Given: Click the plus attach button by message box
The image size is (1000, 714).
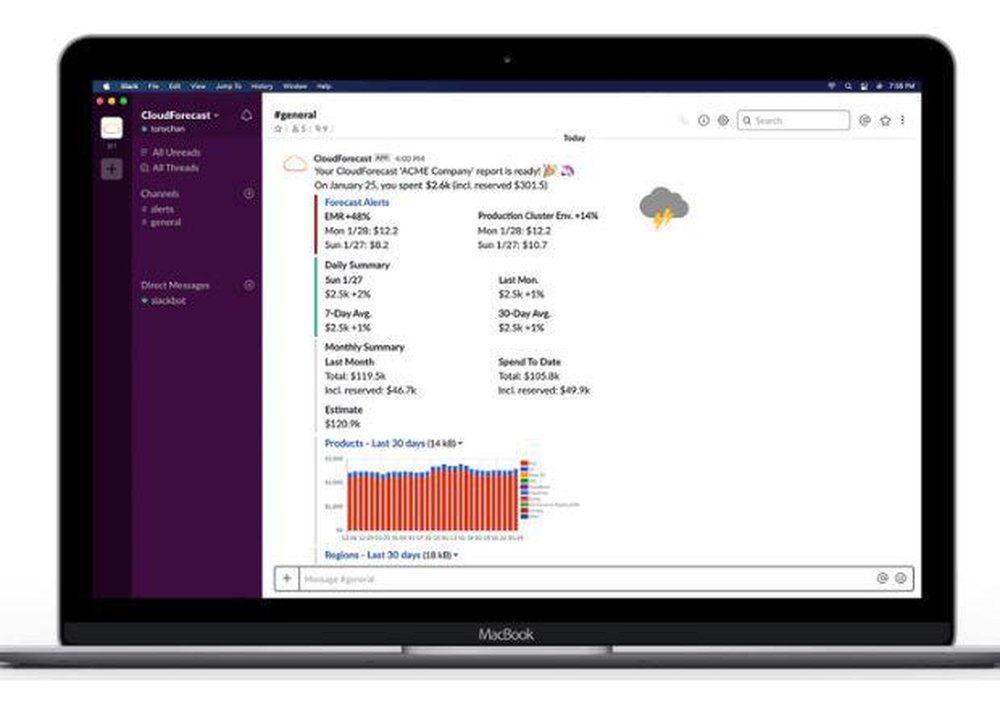Looking at the screenshot, I should (287, 578).
